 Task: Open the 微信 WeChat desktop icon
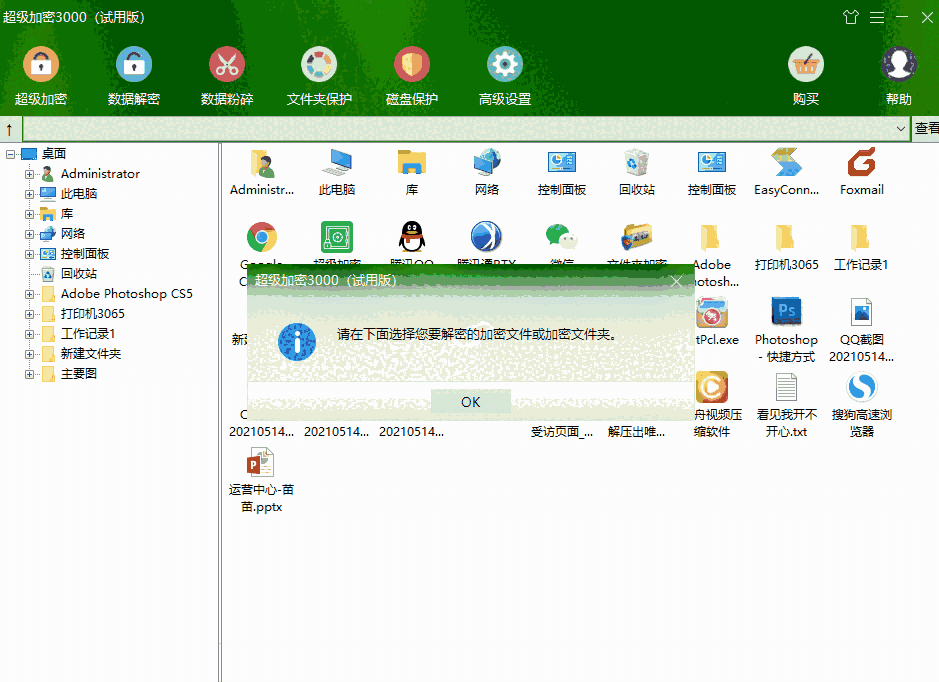[561, 240]
